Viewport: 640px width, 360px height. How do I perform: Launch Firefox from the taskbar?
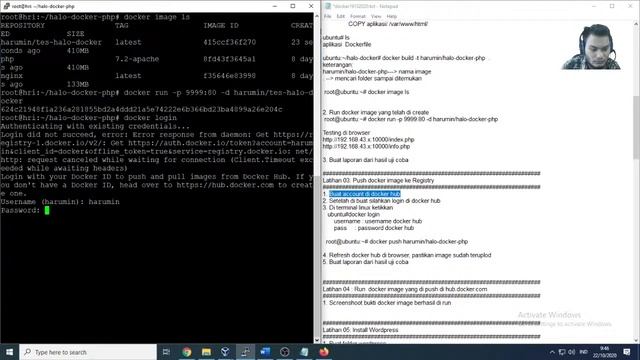(324, 352)
